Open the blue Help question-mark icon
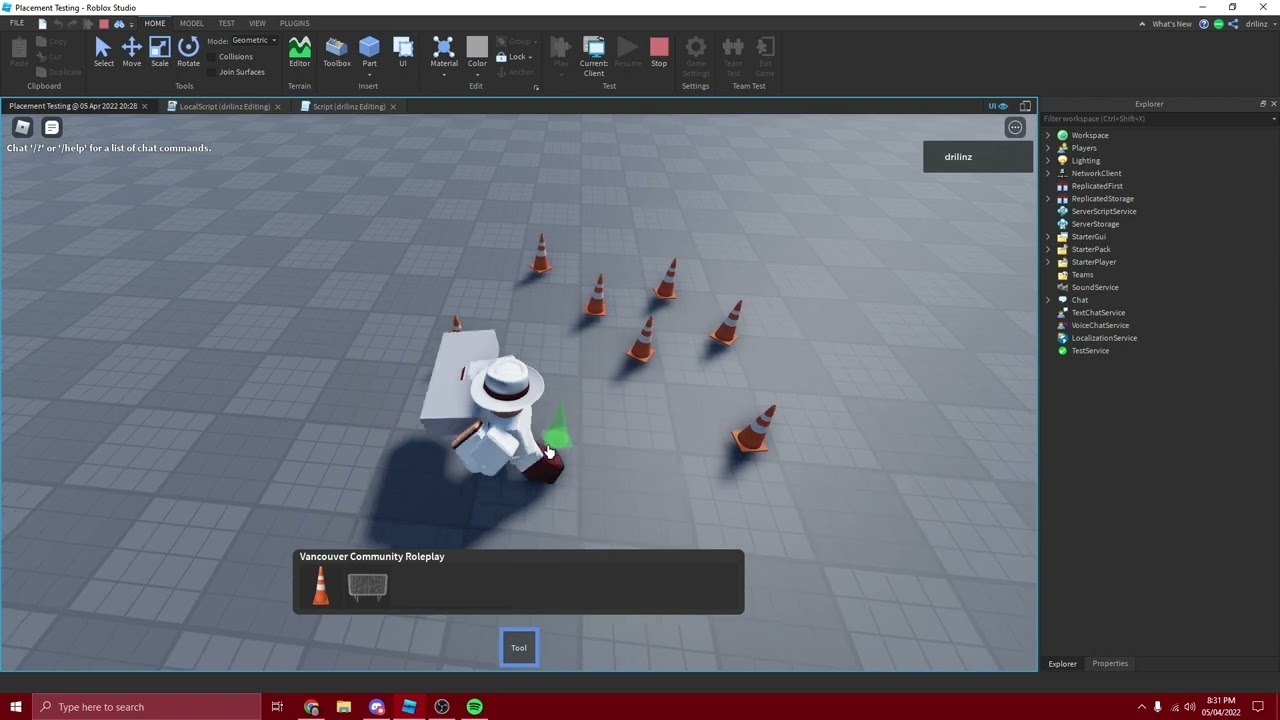The width and height of the screenshot is (1280, 720). point(1204,24)
